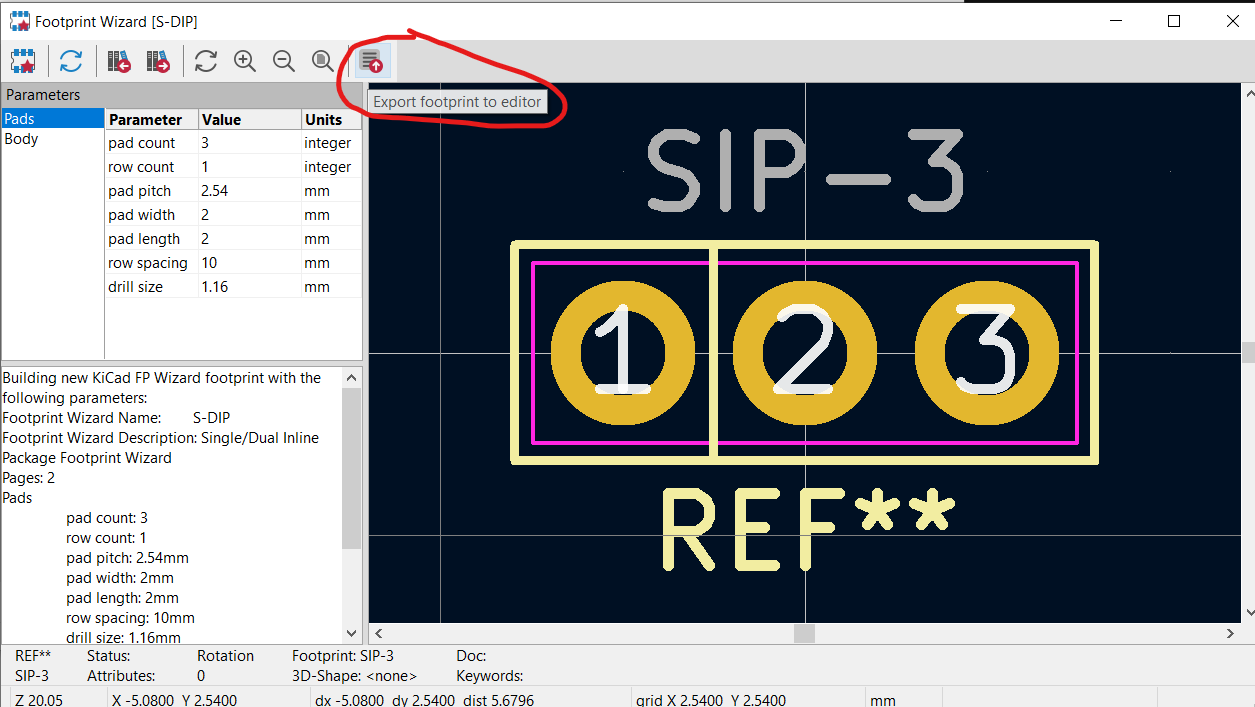The width and height of the screenshot is (1255, 707).
Task: Zoom out of footprint preview
Action: tap(284, 61)
